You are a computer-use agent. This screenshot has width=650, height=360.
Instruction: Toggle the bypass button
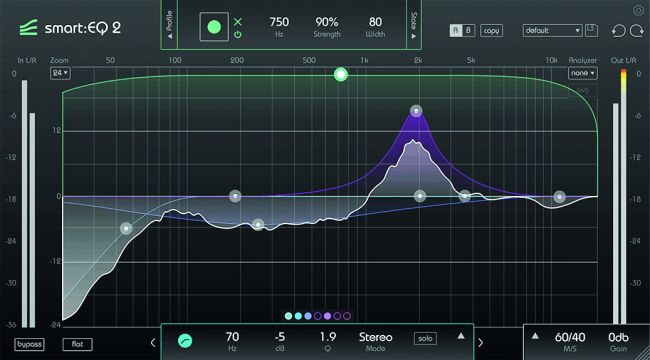29,344
